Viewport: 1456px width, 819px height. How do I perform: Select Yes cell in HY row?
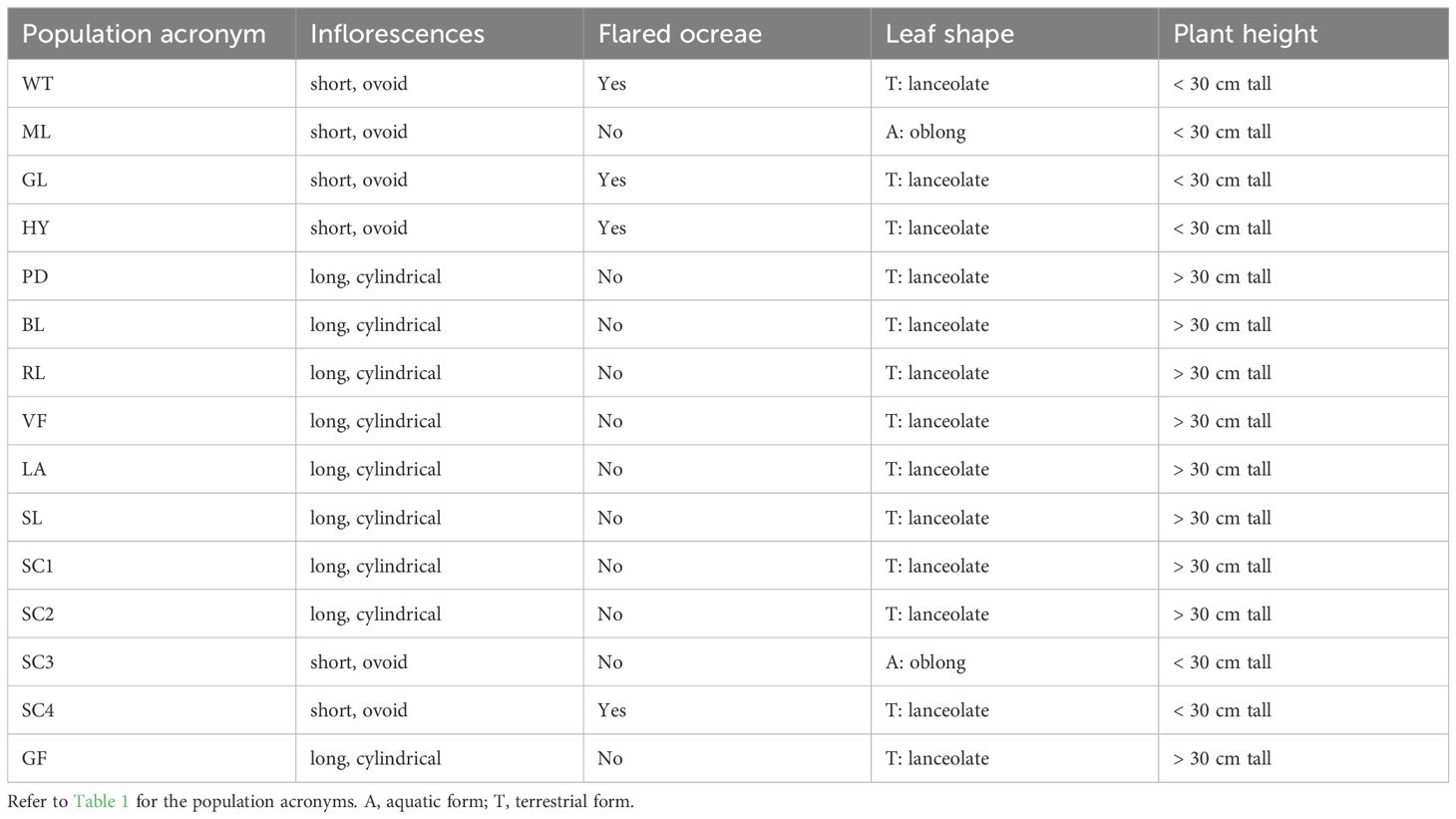[x=727, y=228]
